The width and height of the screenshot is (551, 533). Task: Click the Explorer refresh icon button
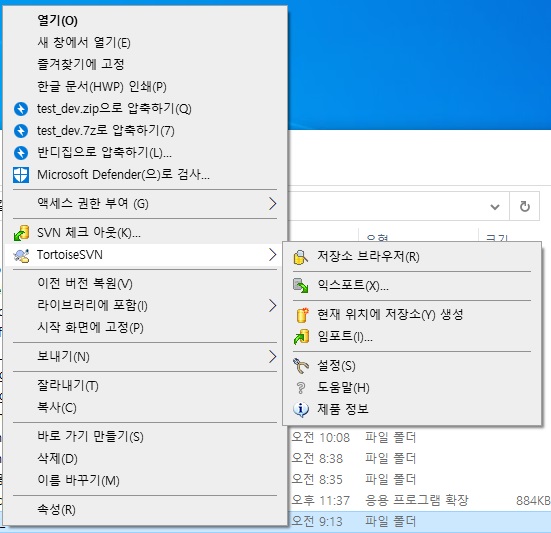[x=525, y=206]
